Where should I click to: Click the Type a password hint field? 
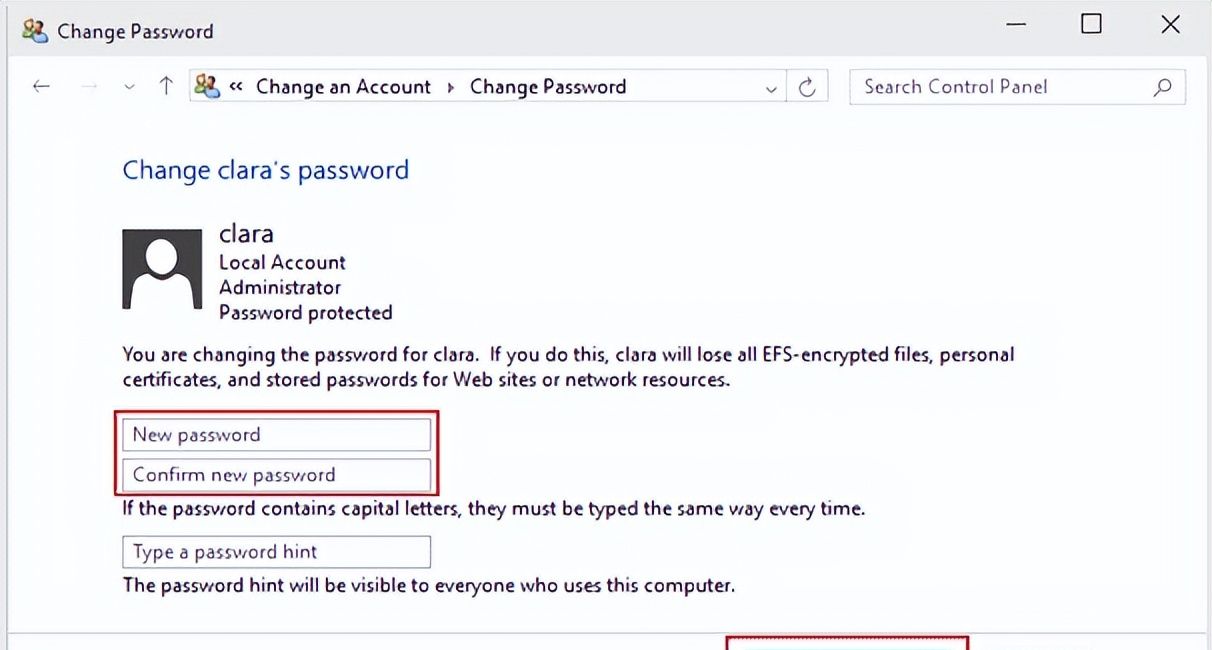coord(275,551)
